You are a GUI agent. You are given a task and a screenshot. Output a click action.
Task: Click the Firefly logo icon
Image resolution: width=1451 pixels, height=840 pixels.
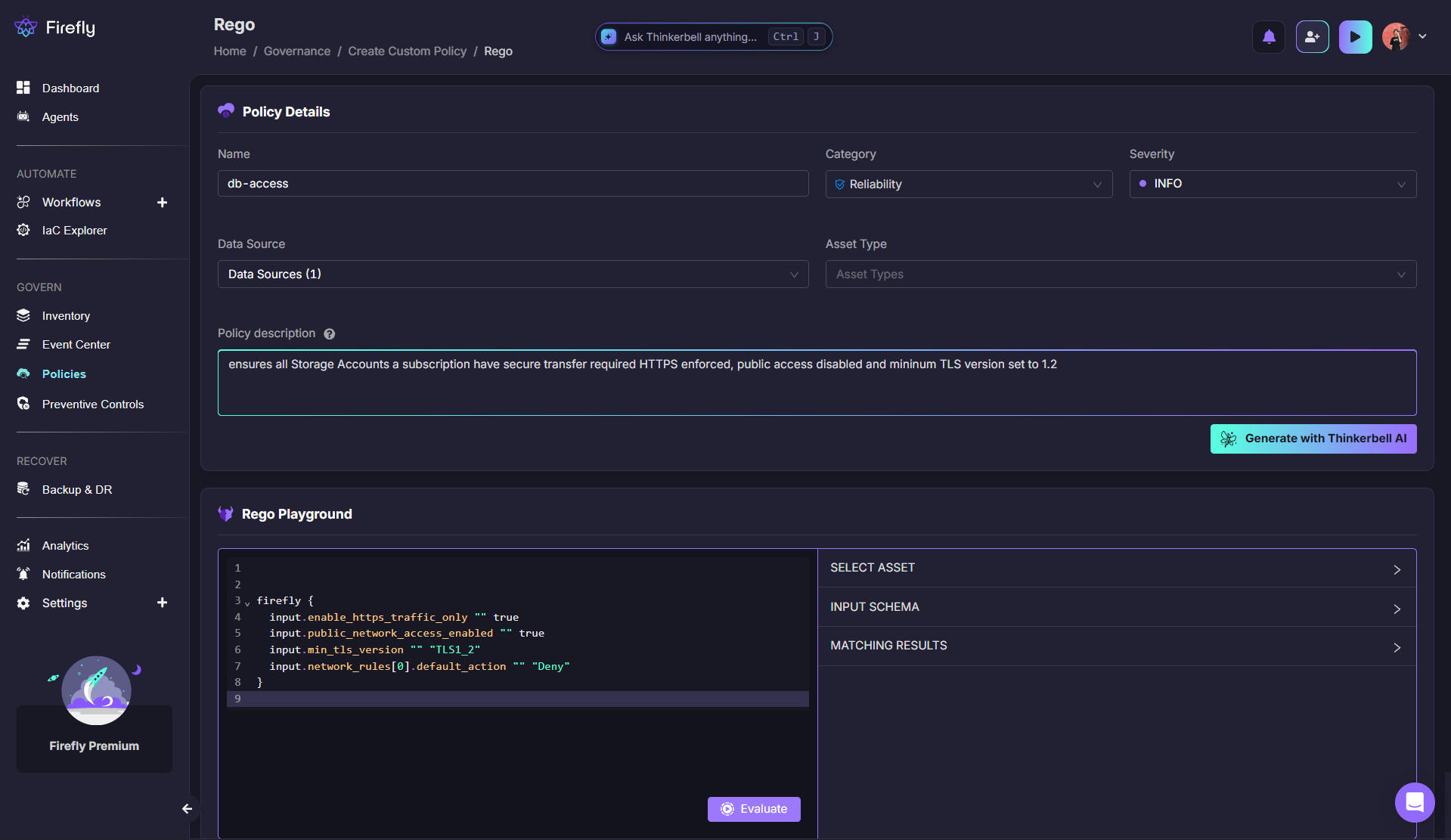click(x=25, y=27)
